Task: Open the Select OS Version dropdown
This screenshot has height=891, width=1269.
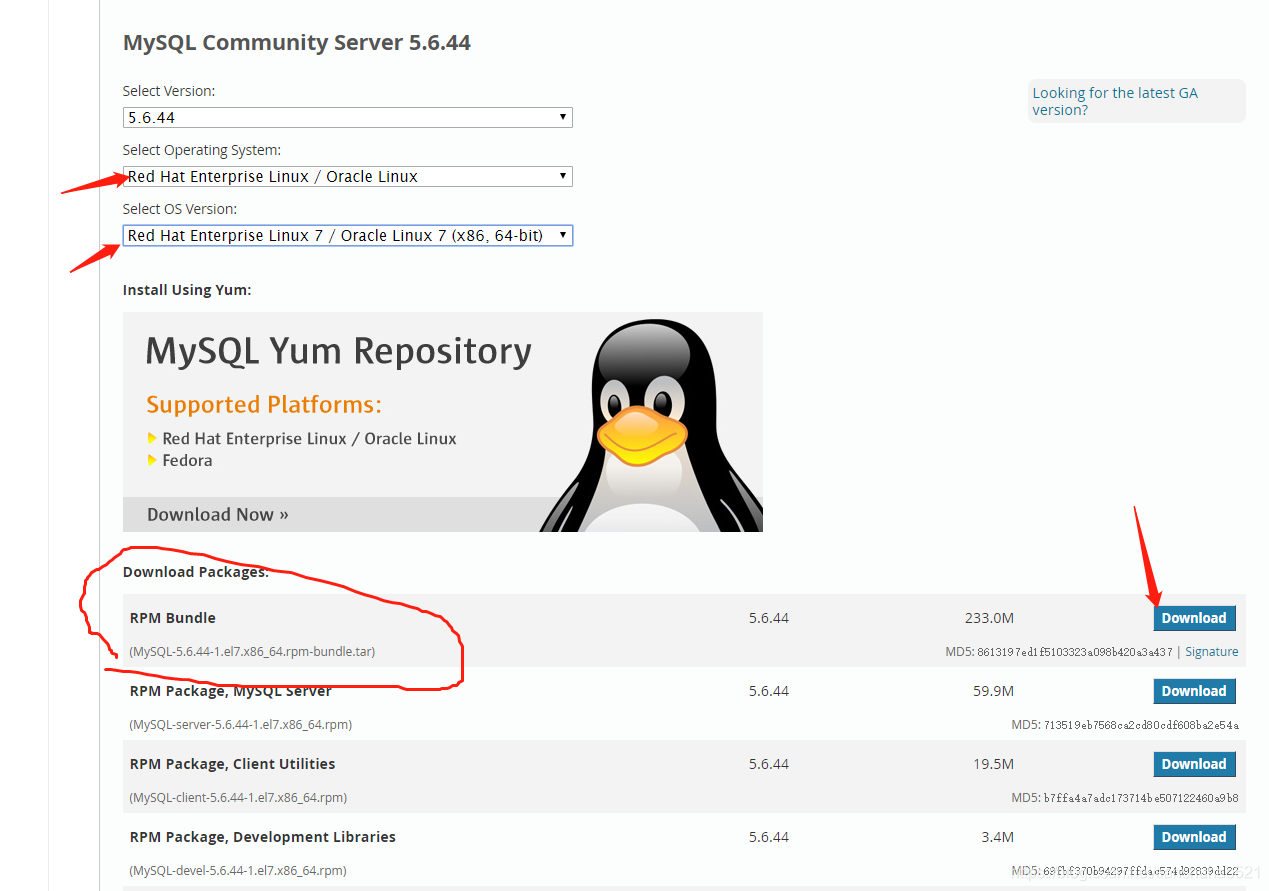Action: (347, 235)
